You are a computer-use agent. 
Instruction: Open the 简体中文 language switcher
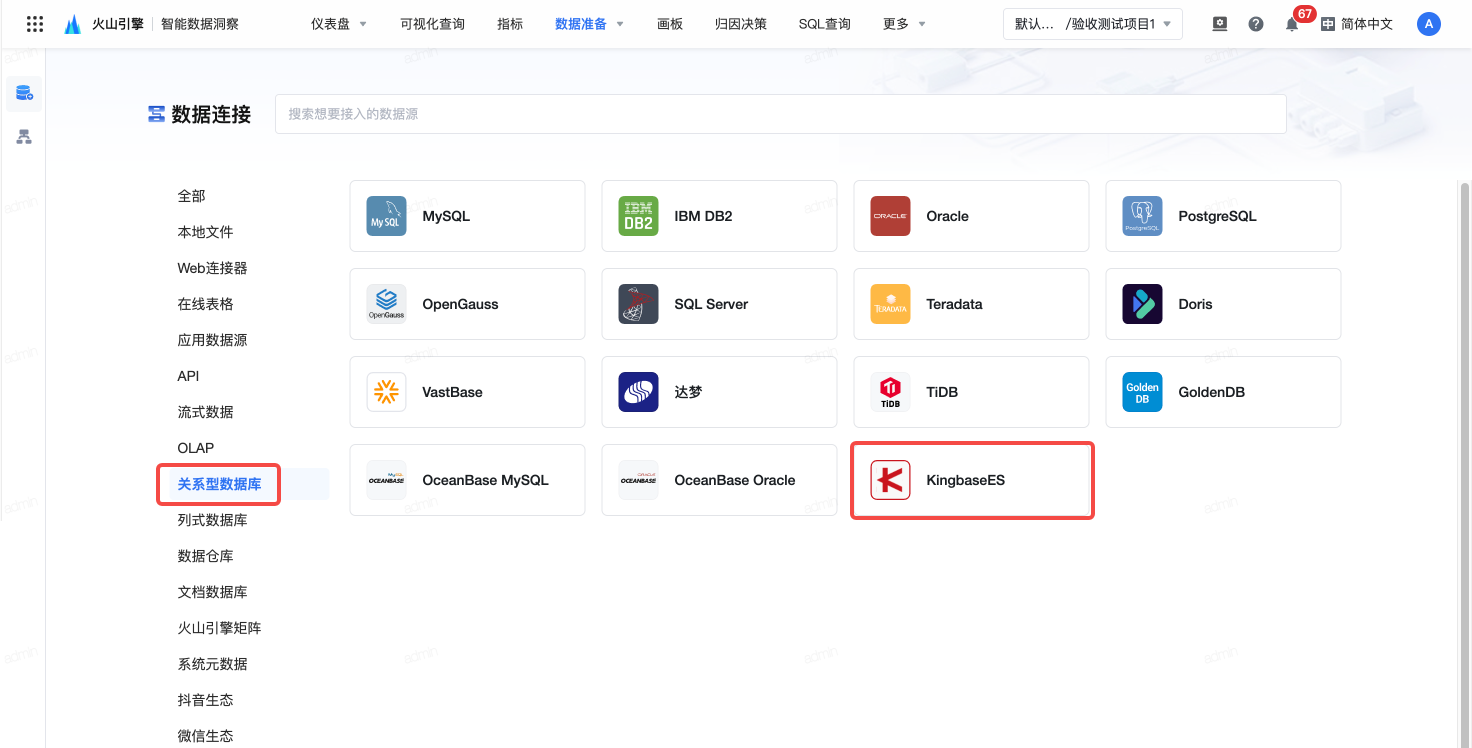pyautogui.click(x=1357, y=24)
